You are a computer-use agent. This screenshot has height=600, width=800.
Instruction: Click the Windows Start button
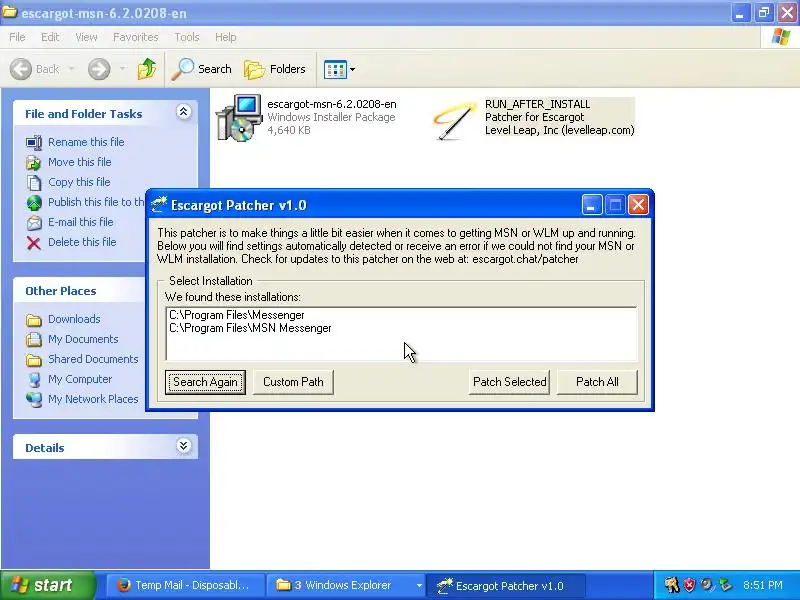(48, 585)
